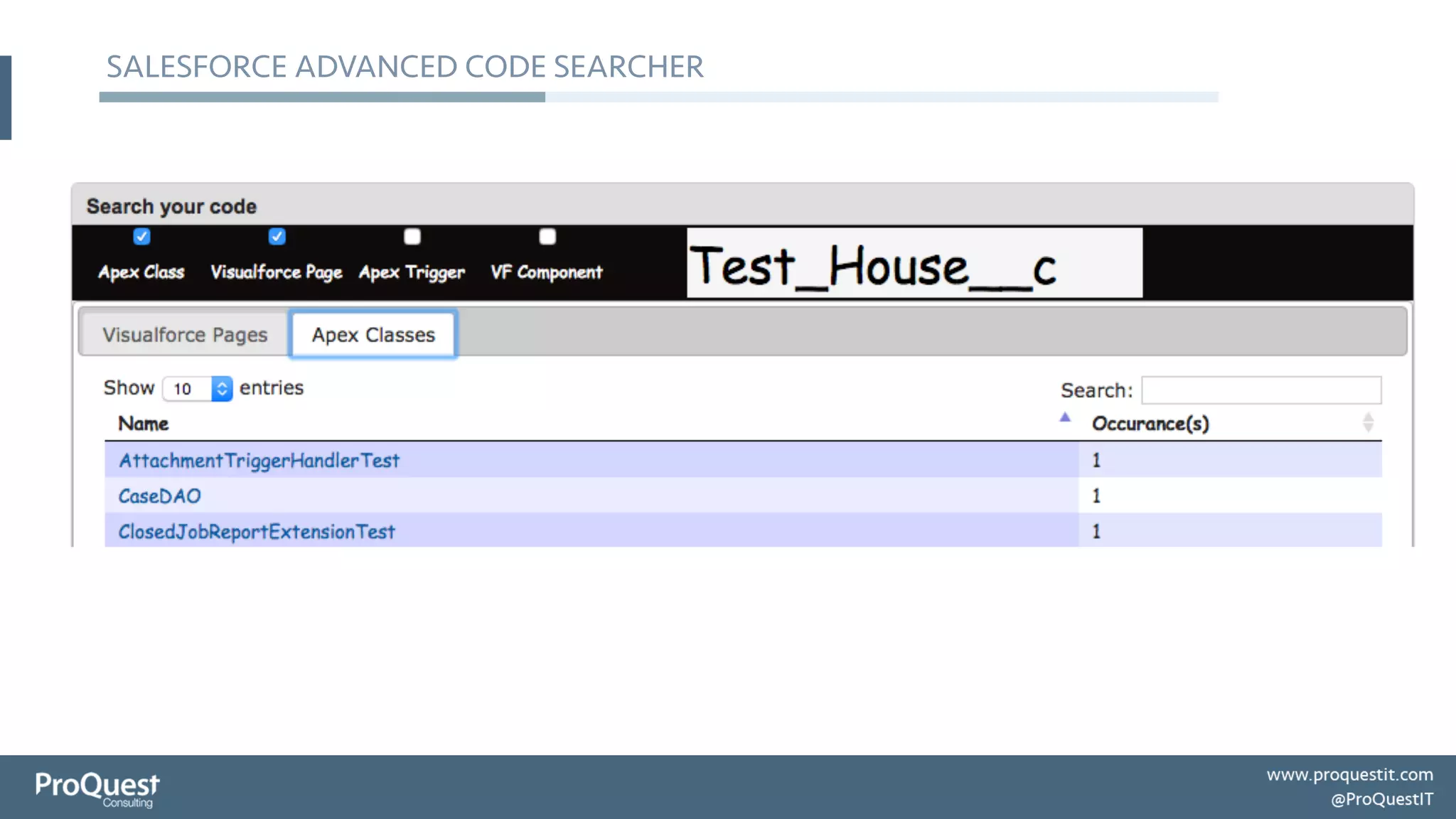The width and height of the screenshot is (1456, 819).
Task: Sort by the Name column header
Action: [143, 424]
